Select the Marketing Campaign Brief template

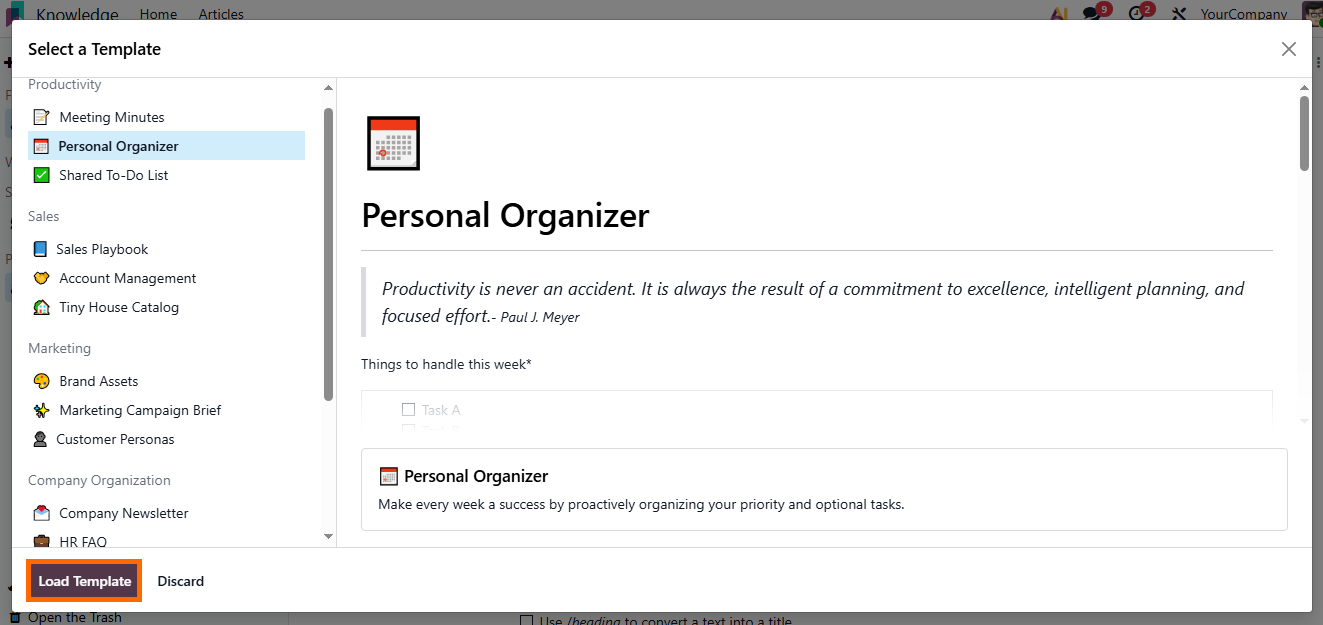[140, 410]
